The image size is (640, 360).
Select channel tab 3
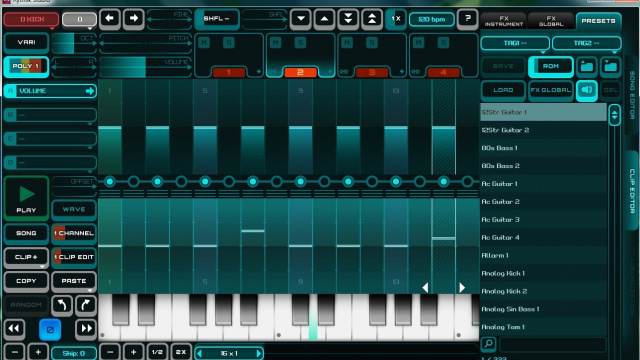(x=372, y=72)
